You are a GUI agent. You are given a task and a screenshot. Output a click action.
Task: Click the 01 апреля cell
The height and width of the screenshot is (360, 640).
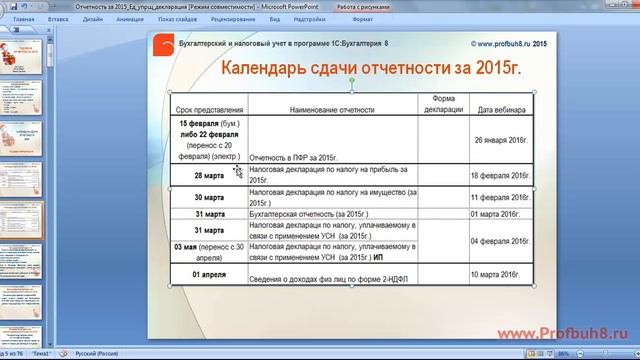coord(209,274)
